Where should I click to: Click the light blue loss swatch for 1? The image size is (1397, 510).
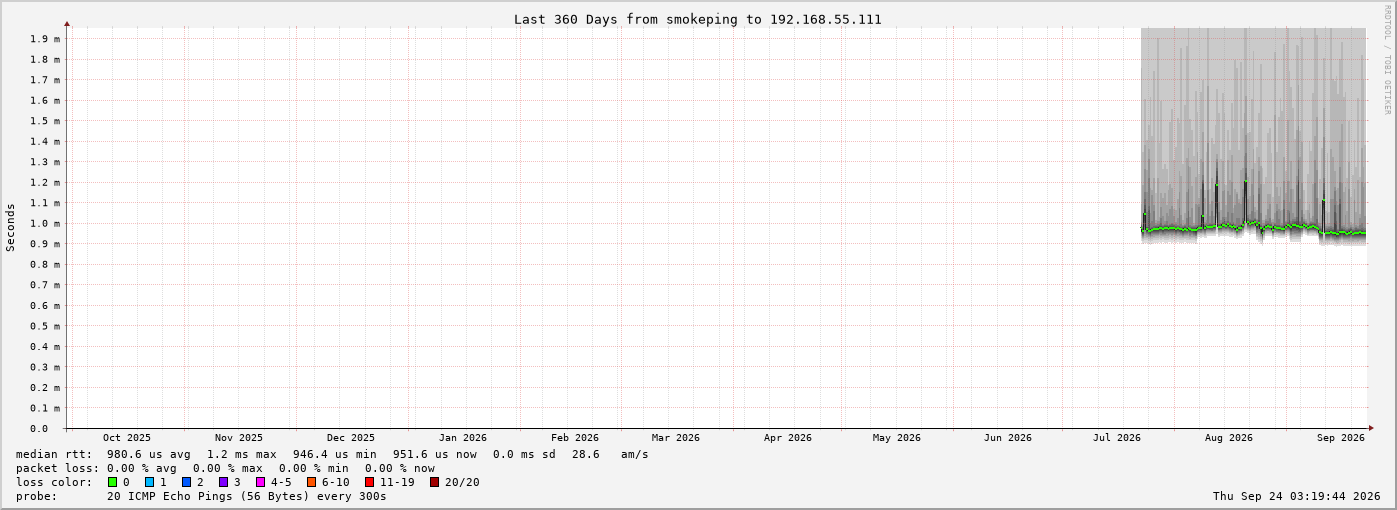coord(150,482)
